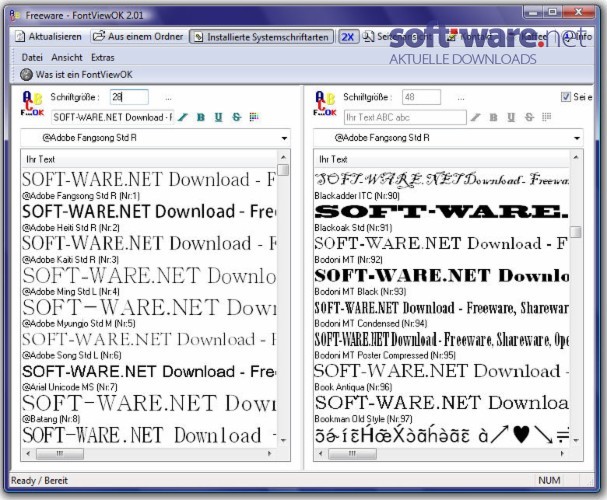Select the @Arial Unicode MS (Nr:7) row
Image resolution: width=607 pixels, height=500 pixels.
click(x=149, y=377)
